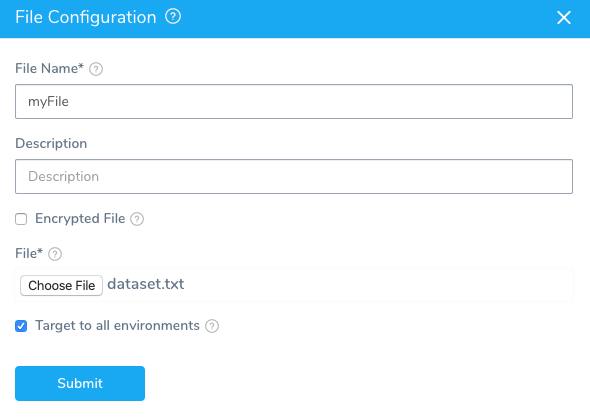Screen dimensions: 590x417
Task: Click the help icon next to File Name
Action: tap(96, 69)
